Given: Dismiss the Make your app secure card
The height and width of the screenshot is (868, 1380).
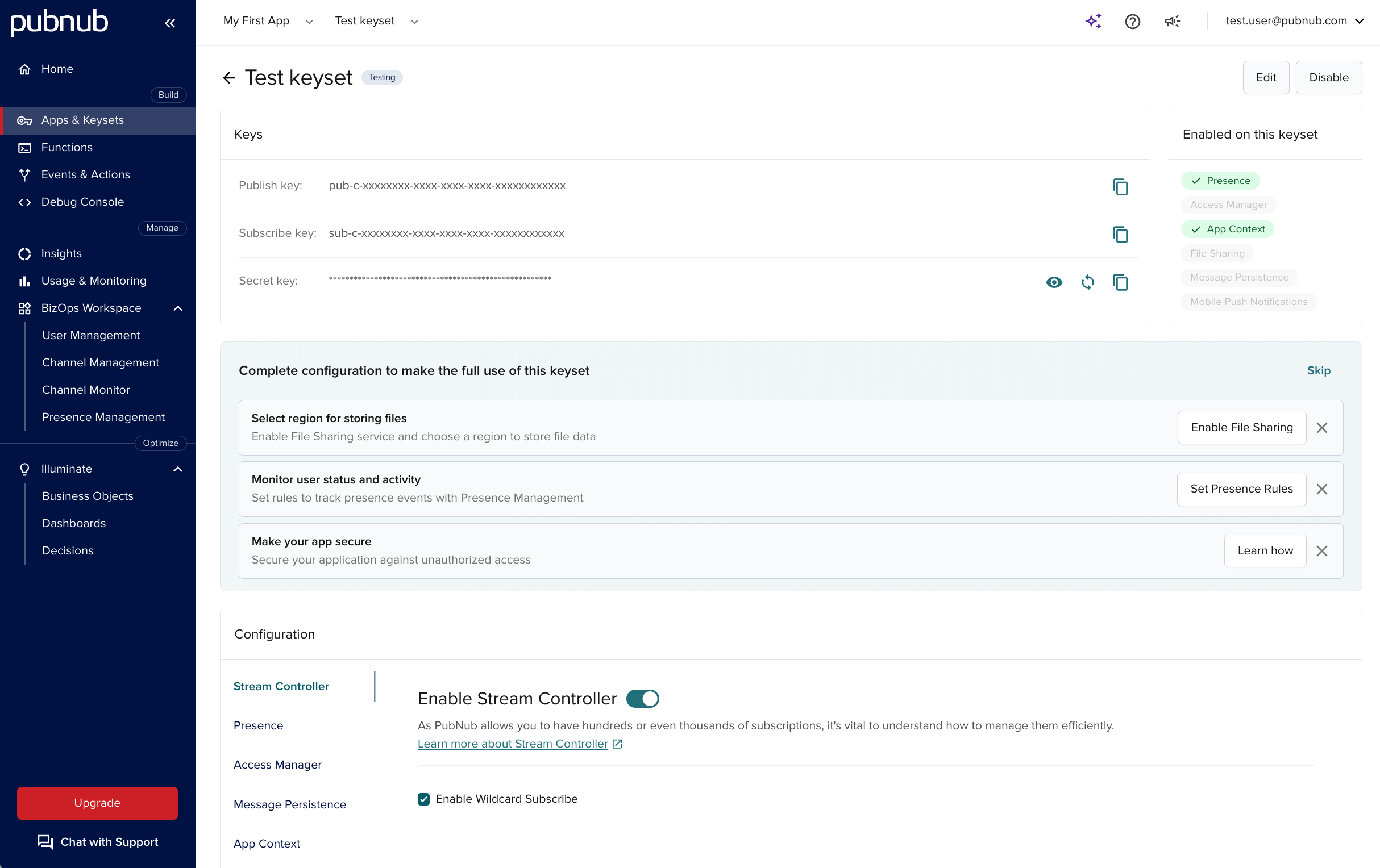Looking at the screenshot, I should pos(1321,550).
